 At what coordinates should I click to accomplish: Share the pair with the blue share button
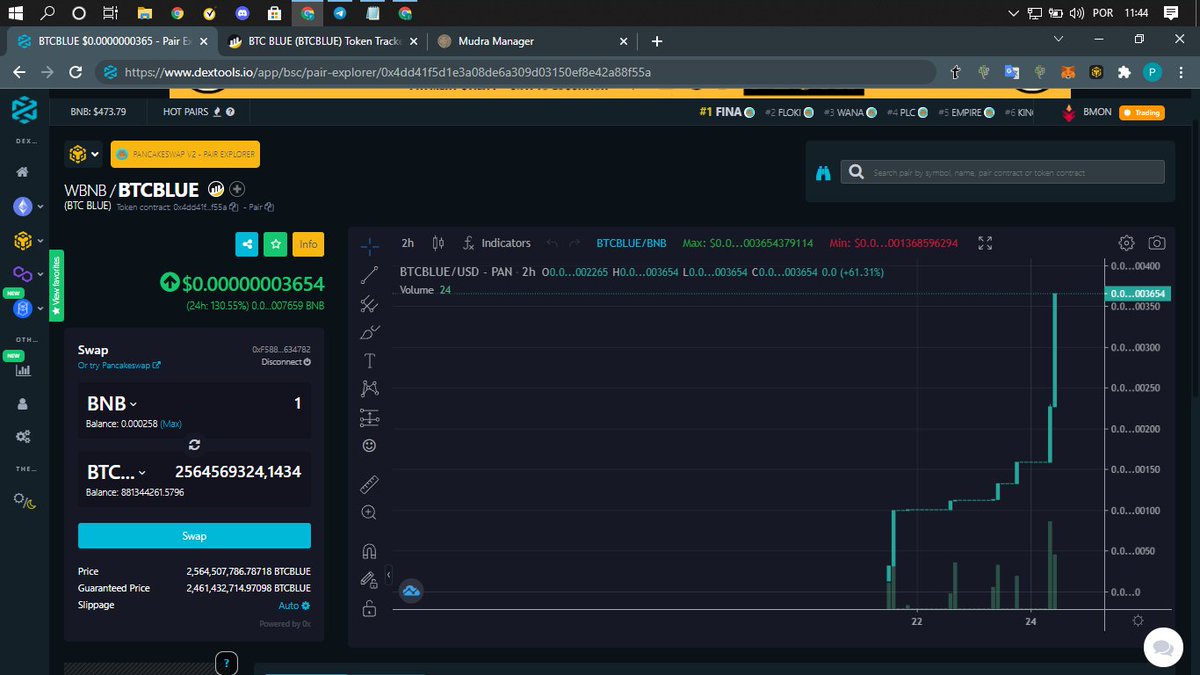pos(247,243)
